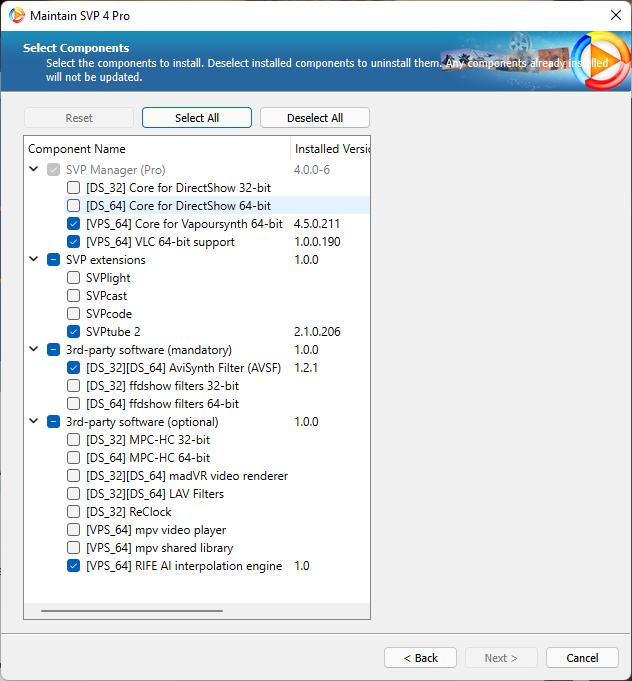632x681 pixels.
Task: Click the SVPtube 2 row text
Action: [x=113, y=332]
